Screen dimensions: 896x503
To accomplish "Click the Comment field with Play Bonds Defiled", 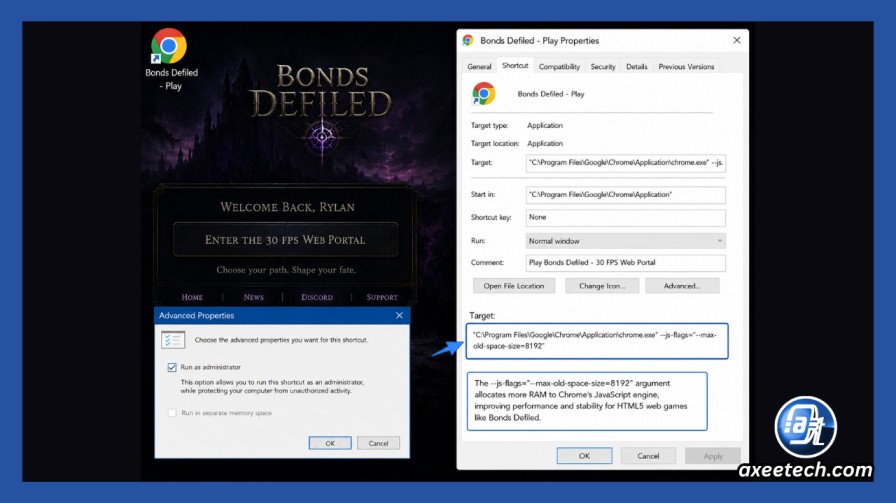I will [625, 263].
